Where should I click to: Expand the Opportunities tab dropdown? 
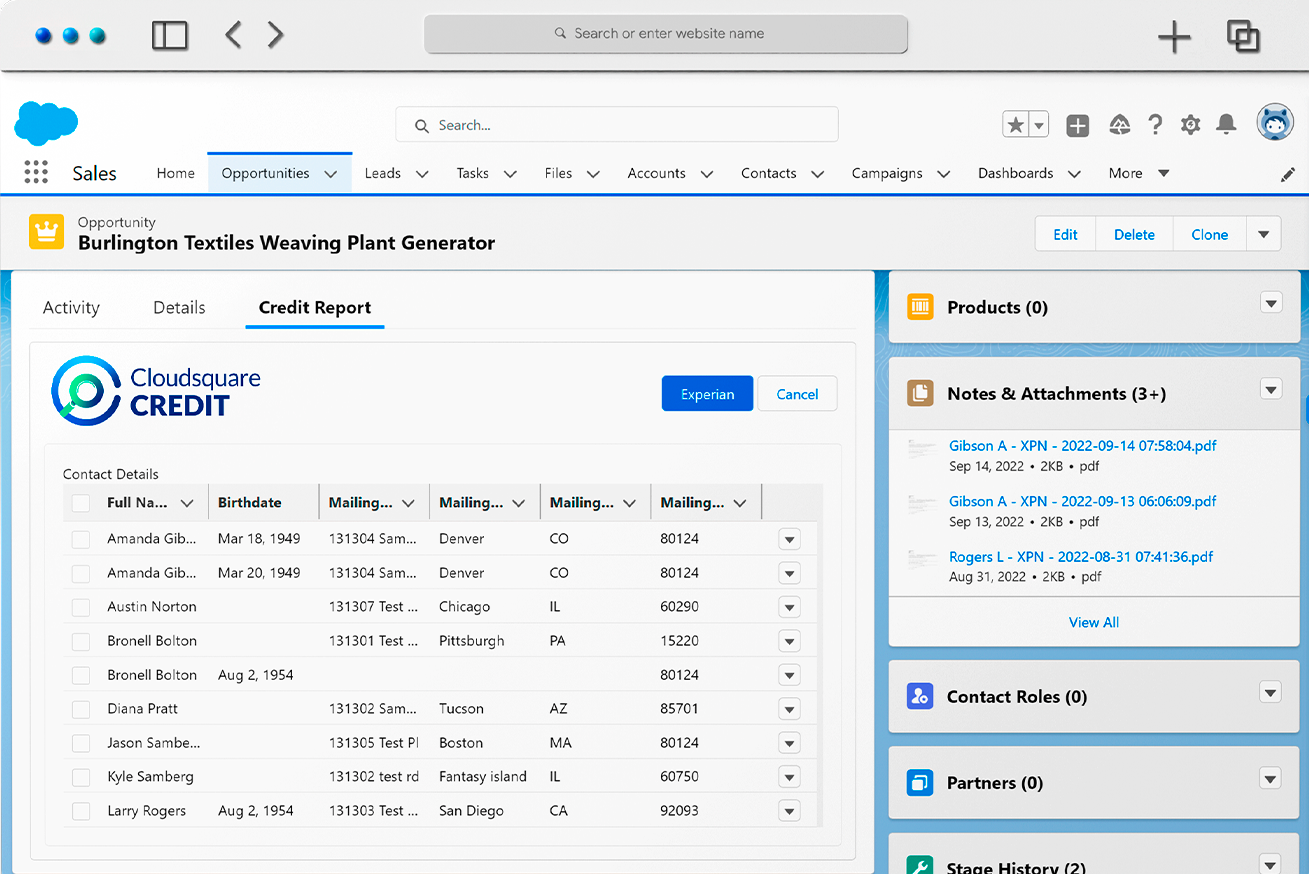[x=332, y=172]
